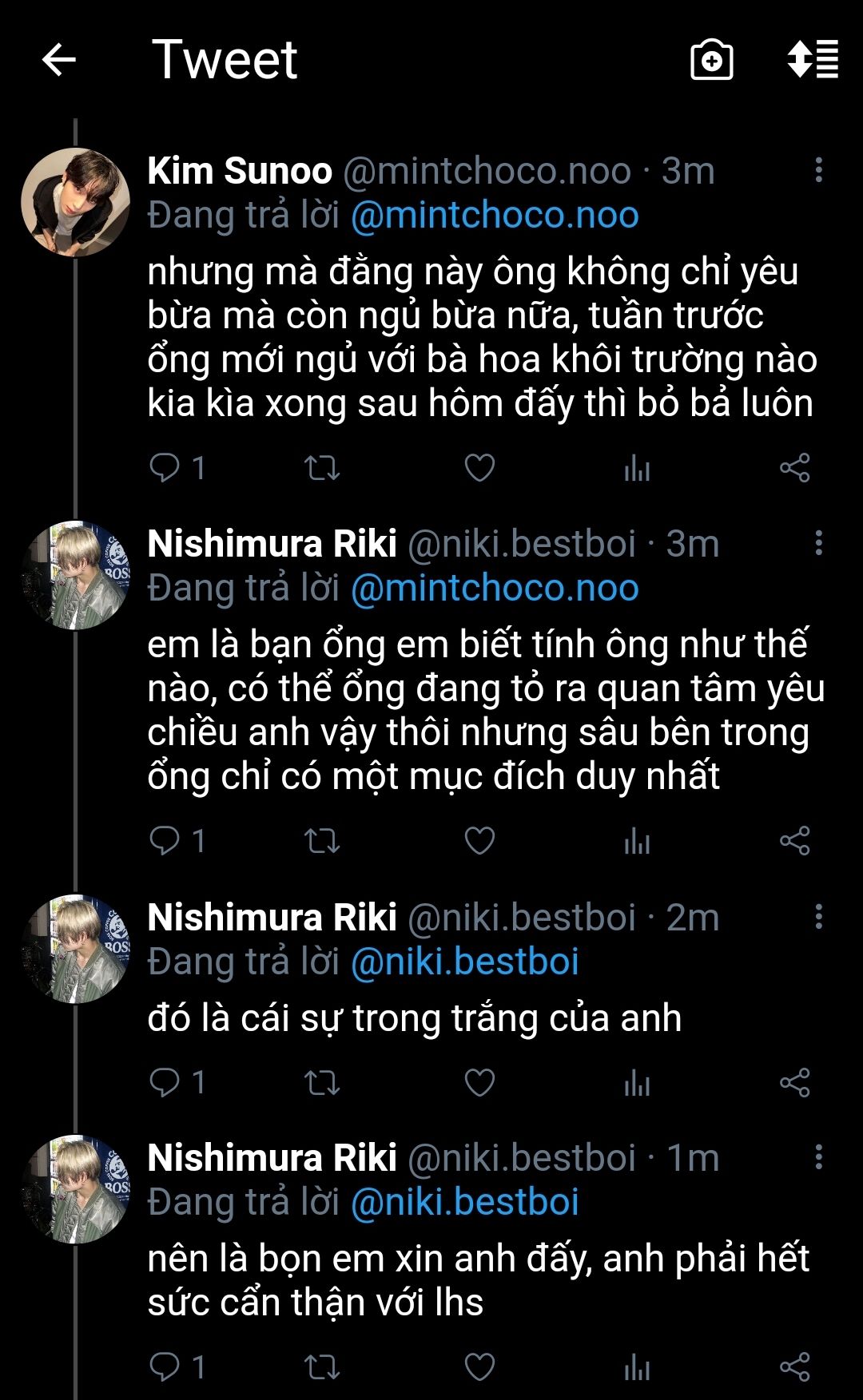863x1400 pixels.
Task: Open @niki.bestboi mention link in 2m tweet
Action: coord(465,962)
